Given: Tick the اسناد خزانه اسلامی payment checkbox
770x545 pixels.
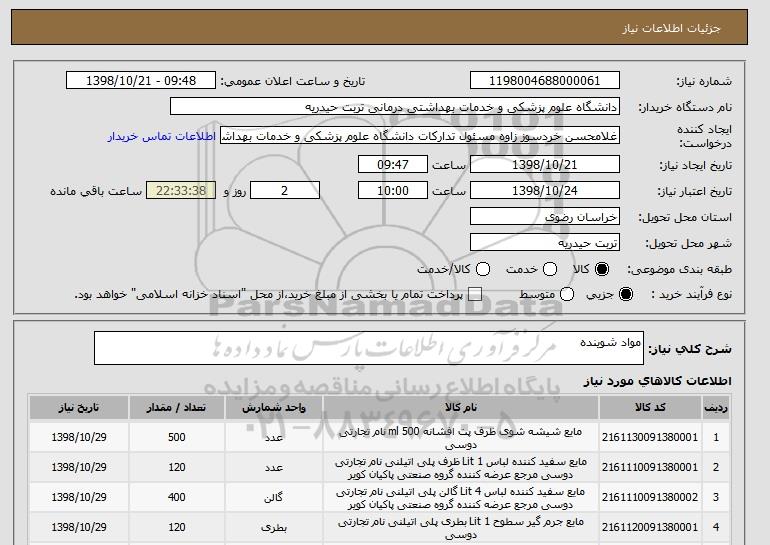Looking at the screenshot, I should click(475, 294).
